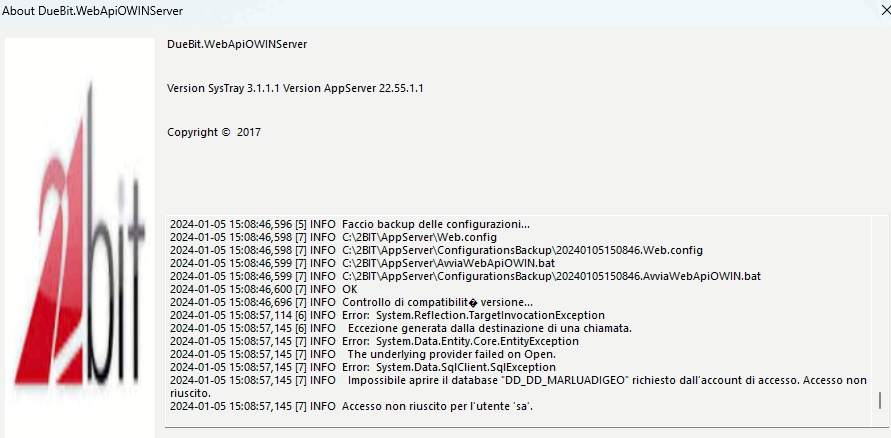Select 'System.Data.Entity.Core.EntityException' error line

coord(374,341)
